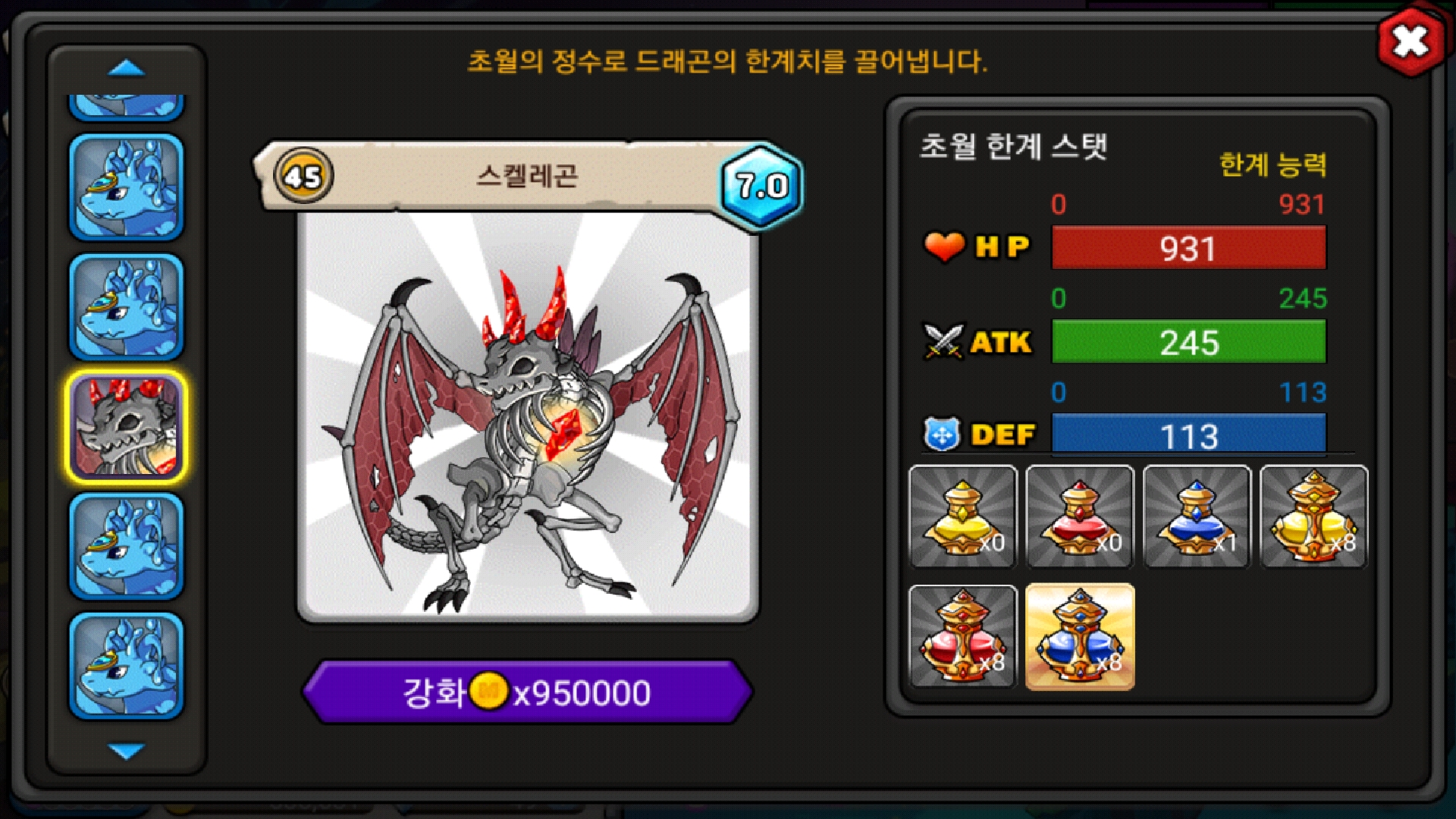Screen dimensions: 1456x819
Task: Click the DEF shield icon
Action: [942, 435]
